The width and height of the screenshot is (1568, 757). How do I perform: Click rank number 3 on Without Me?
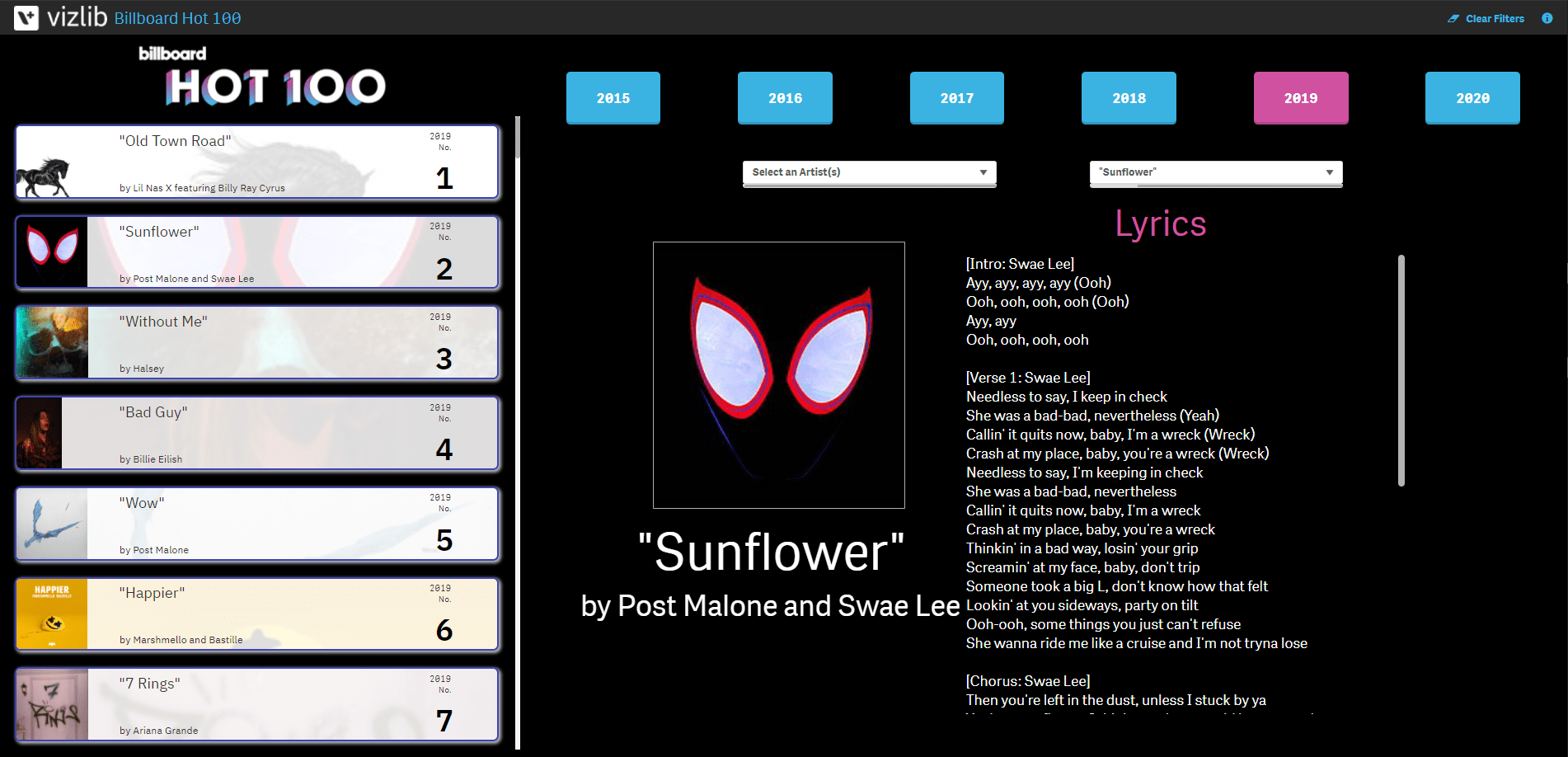444,359
